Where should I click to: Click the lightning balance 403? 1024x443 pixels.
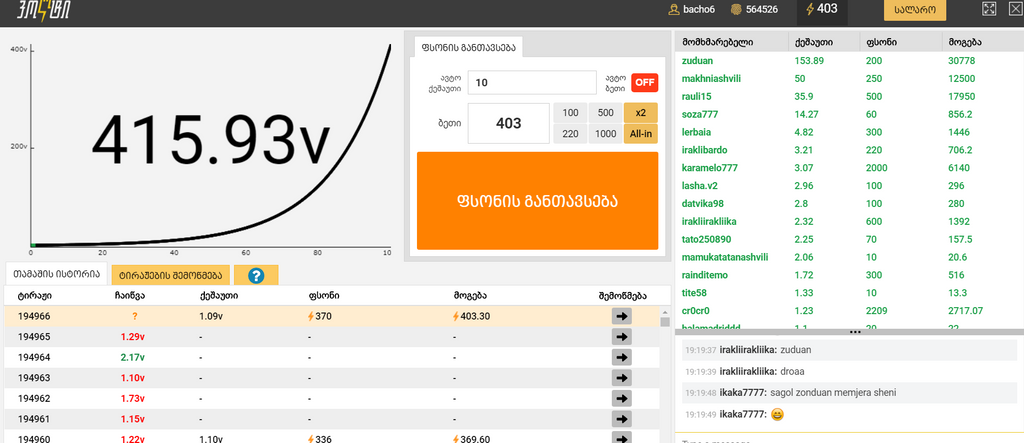(x=822, y=8)
